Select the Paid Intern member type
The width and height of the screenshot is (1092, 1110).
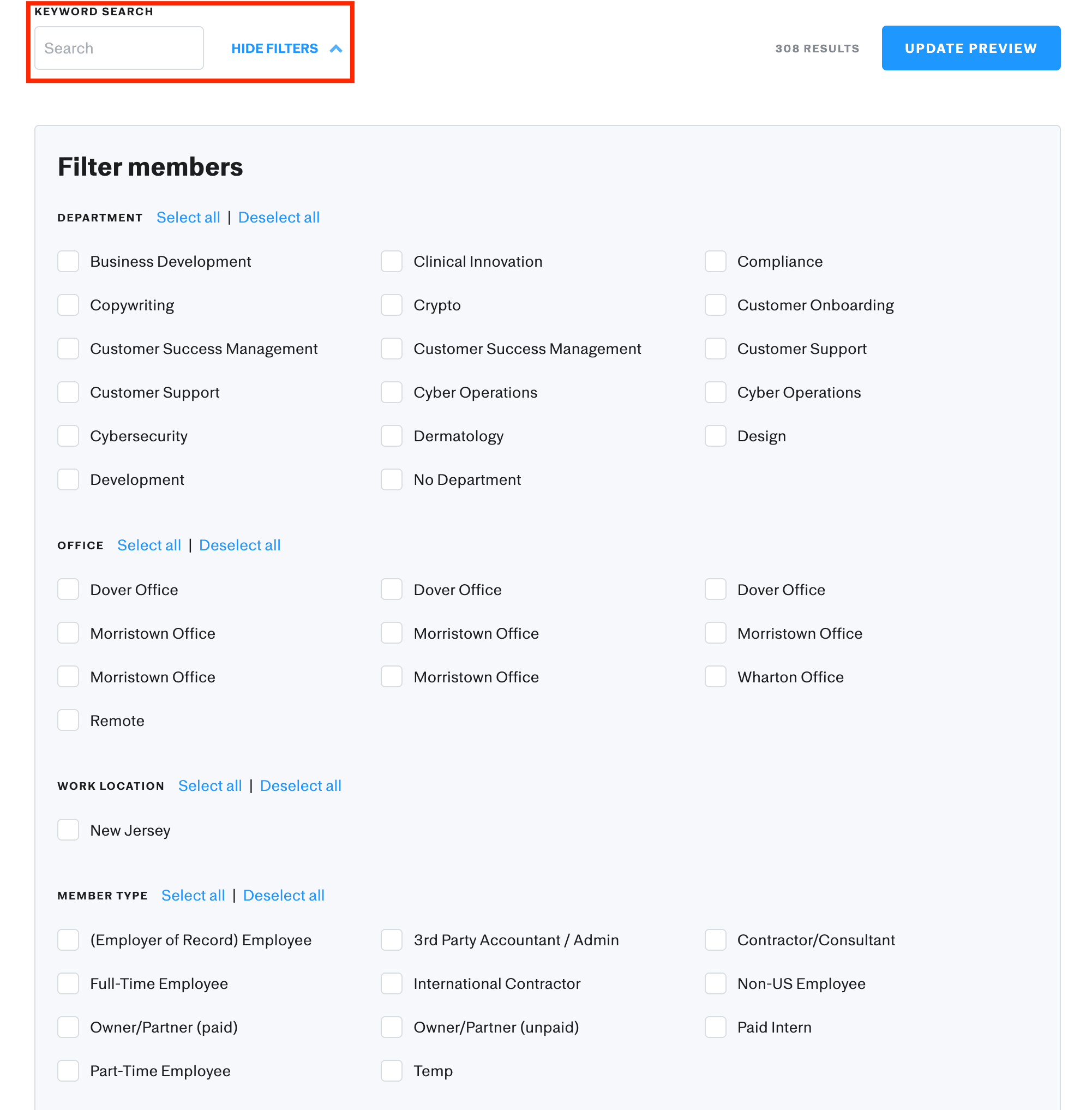[x=715, y=1027]
